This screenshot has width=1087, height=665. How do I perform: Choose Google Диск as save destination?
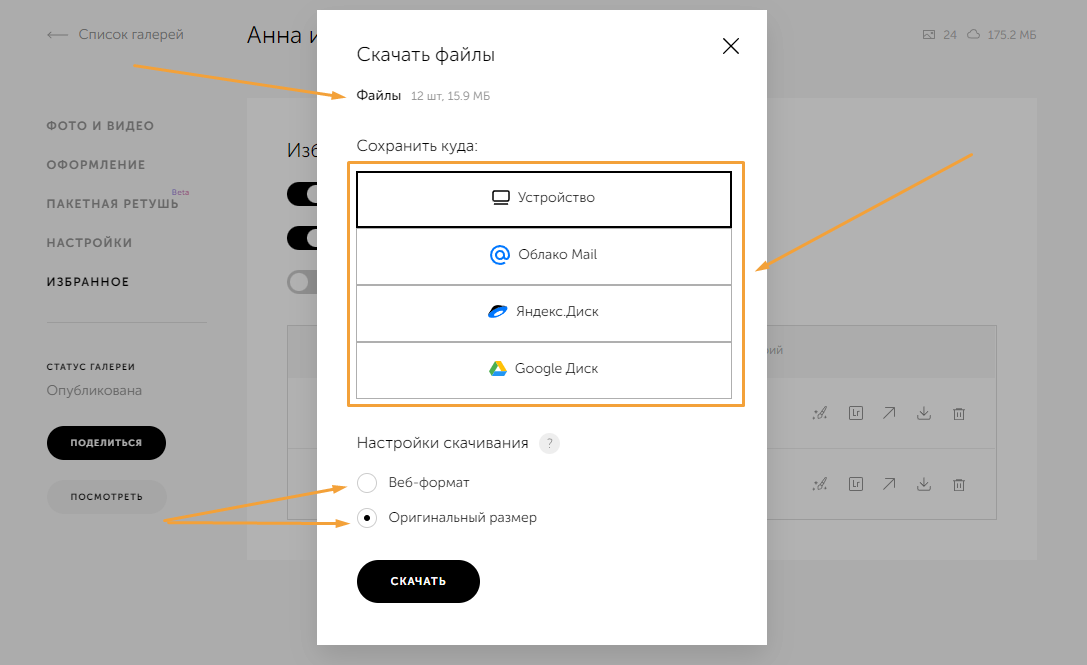[x=544, y=369]
